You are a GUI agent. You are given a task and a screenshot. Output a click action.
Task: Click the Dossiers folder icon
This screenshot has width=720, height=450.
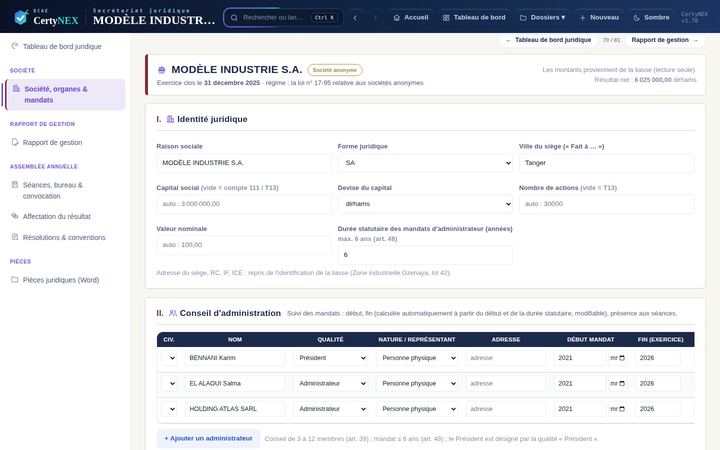click(523, 17)
